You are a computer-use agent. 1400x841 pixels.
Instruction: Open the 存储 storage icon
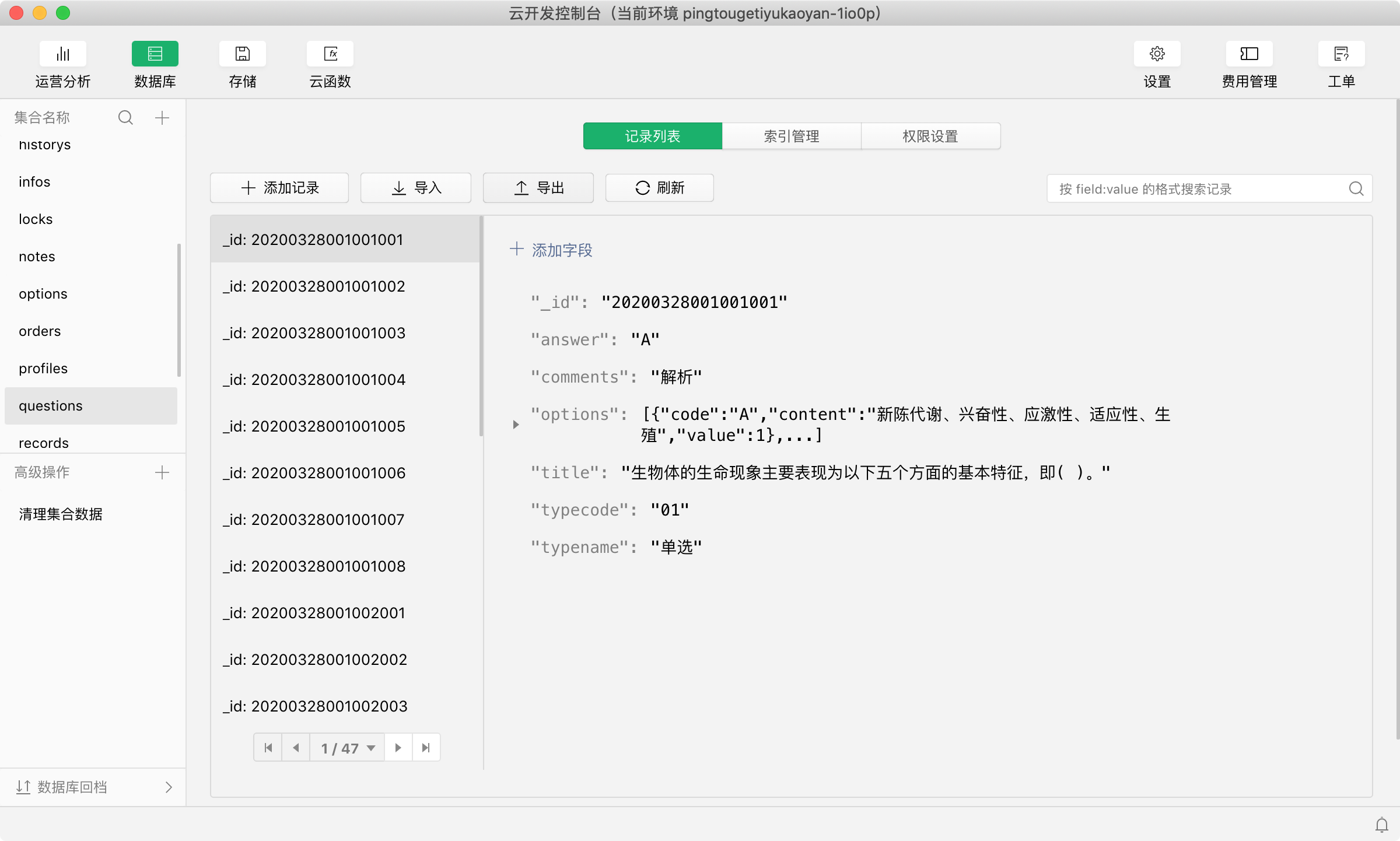coord(242,54)
